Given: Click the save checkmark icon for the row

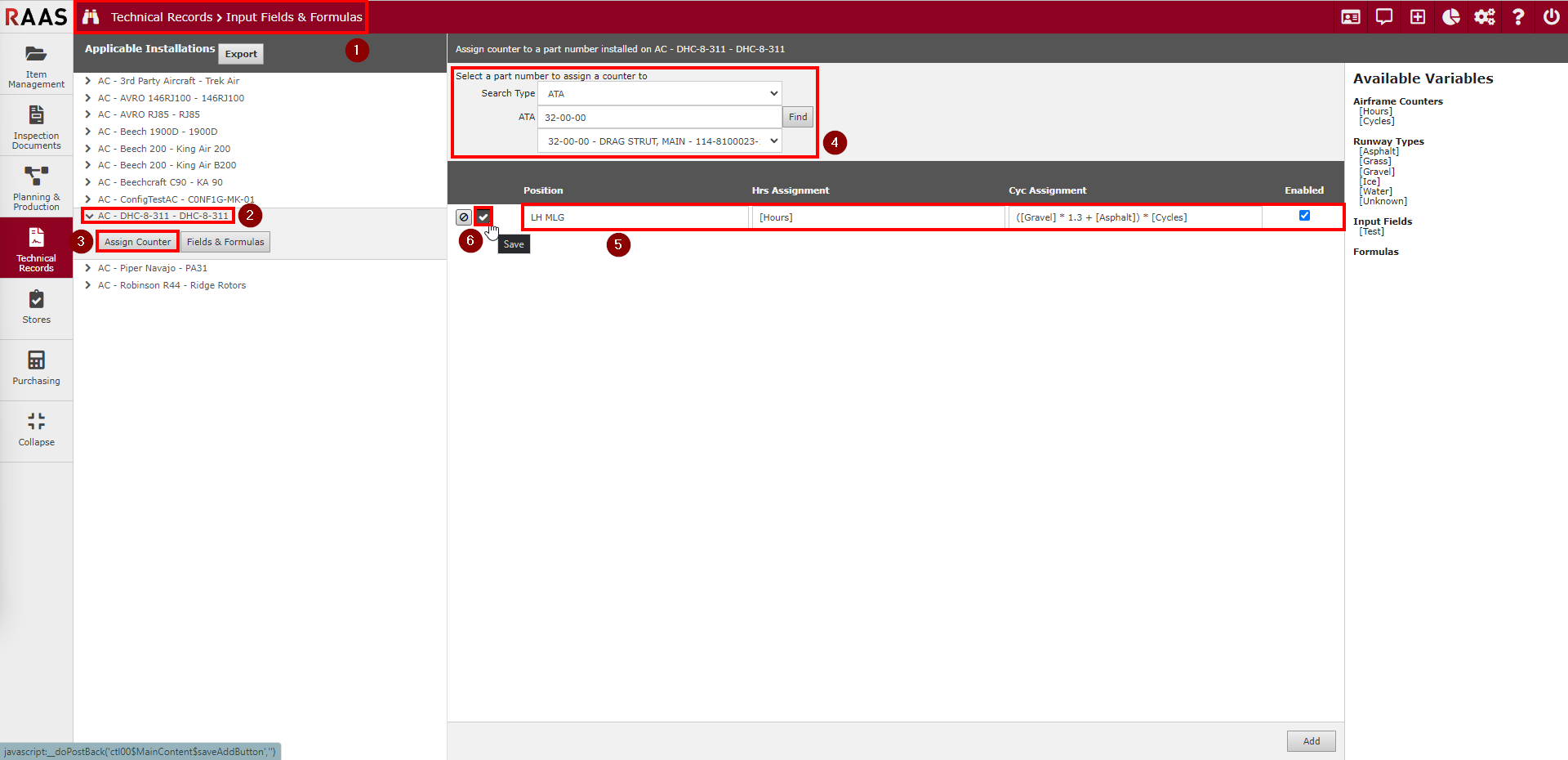Looking at the screenshot, I should point(483,217).
